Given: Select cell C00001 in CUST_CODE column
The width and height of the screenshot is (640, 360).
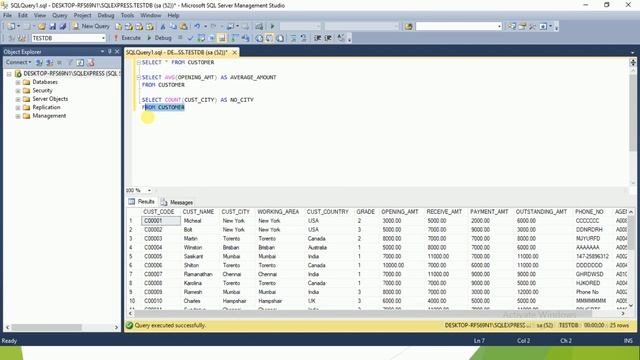Looking at the screenshot, I should [161, 221].
